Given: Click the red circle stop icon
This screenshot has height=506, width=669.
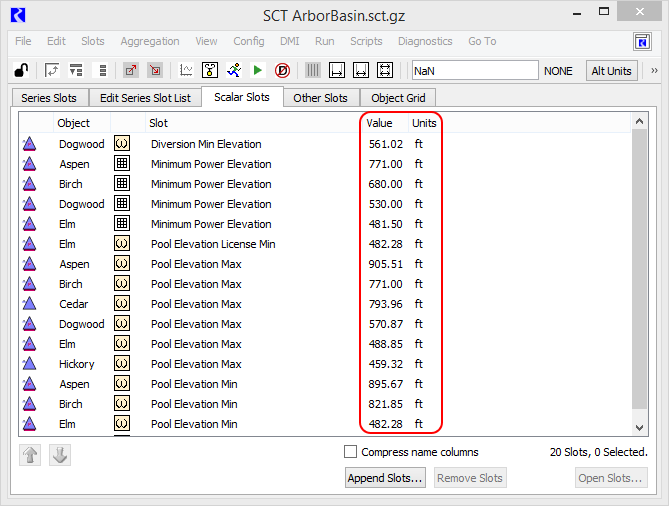Looking at the screenshot, I should 282,71.
